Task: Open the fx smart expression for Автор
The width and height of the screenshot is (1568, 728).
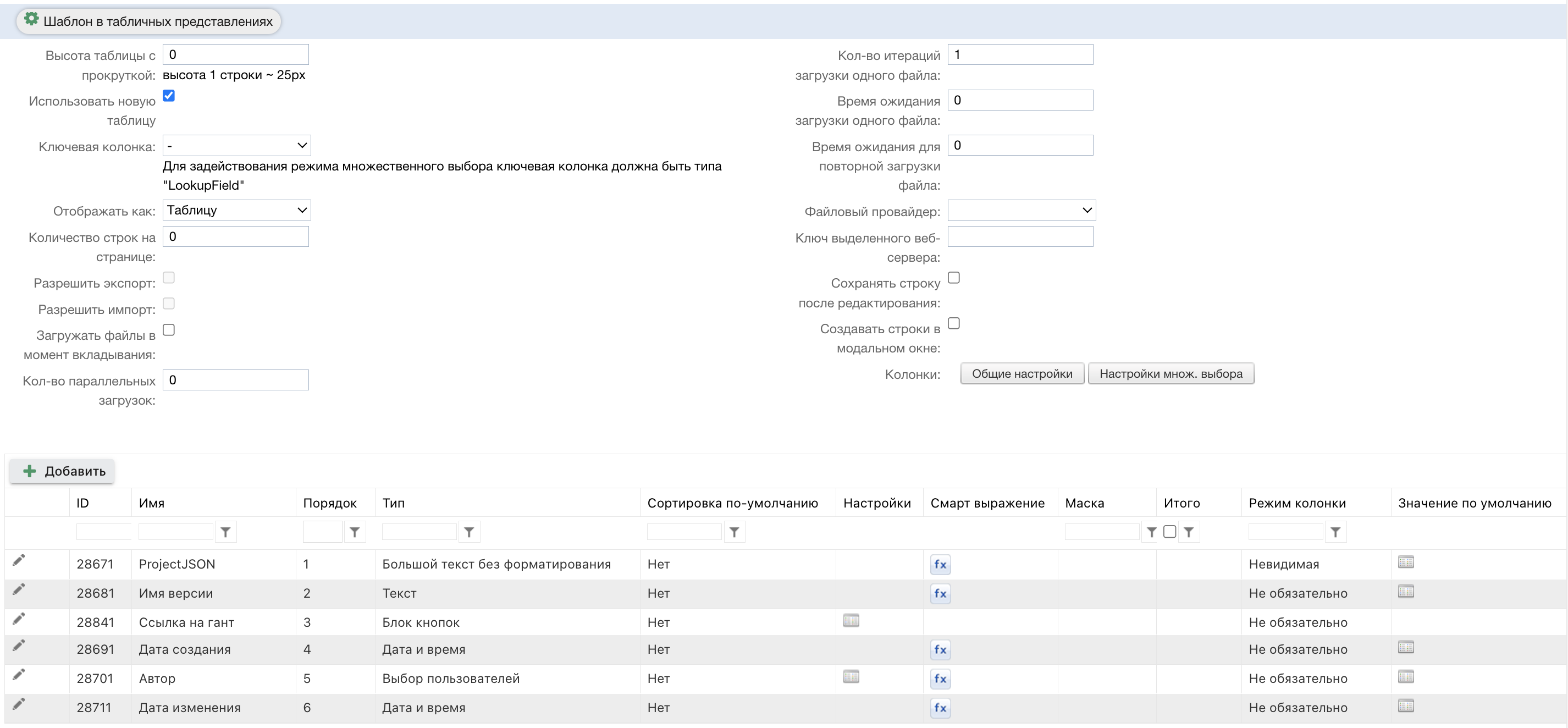Action: pyautogui.click(x=941, y=679)
